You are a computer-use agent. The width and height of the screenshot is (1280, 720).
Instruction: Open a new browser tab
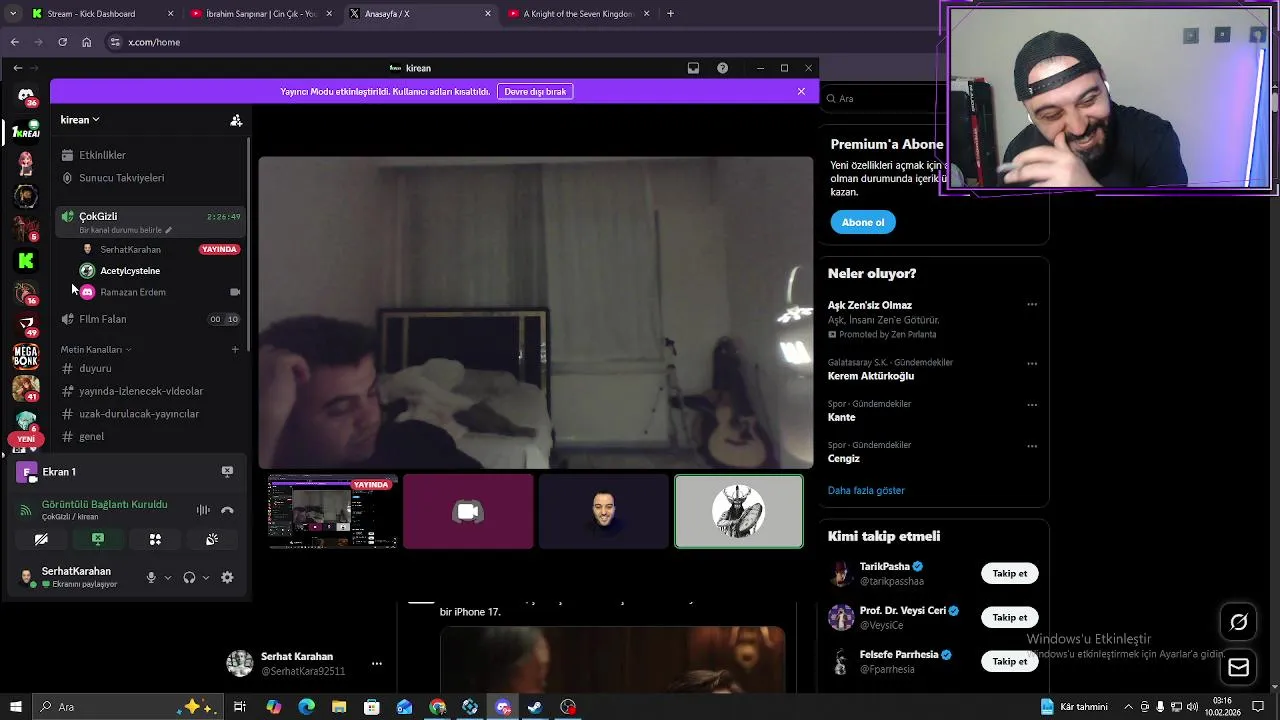(670, 14)
